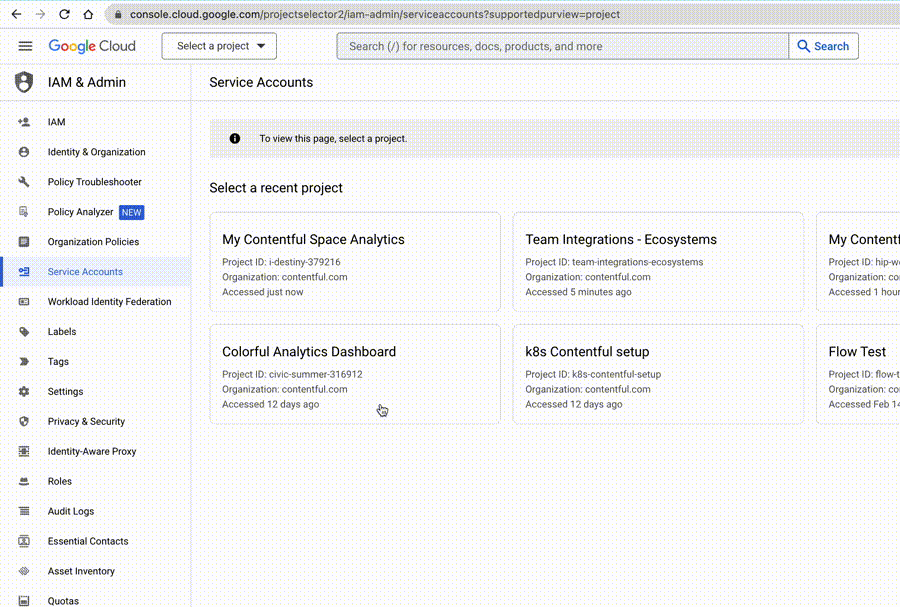Click the IAM person-add icon
The image size is (900, 607).
point(24,122)
